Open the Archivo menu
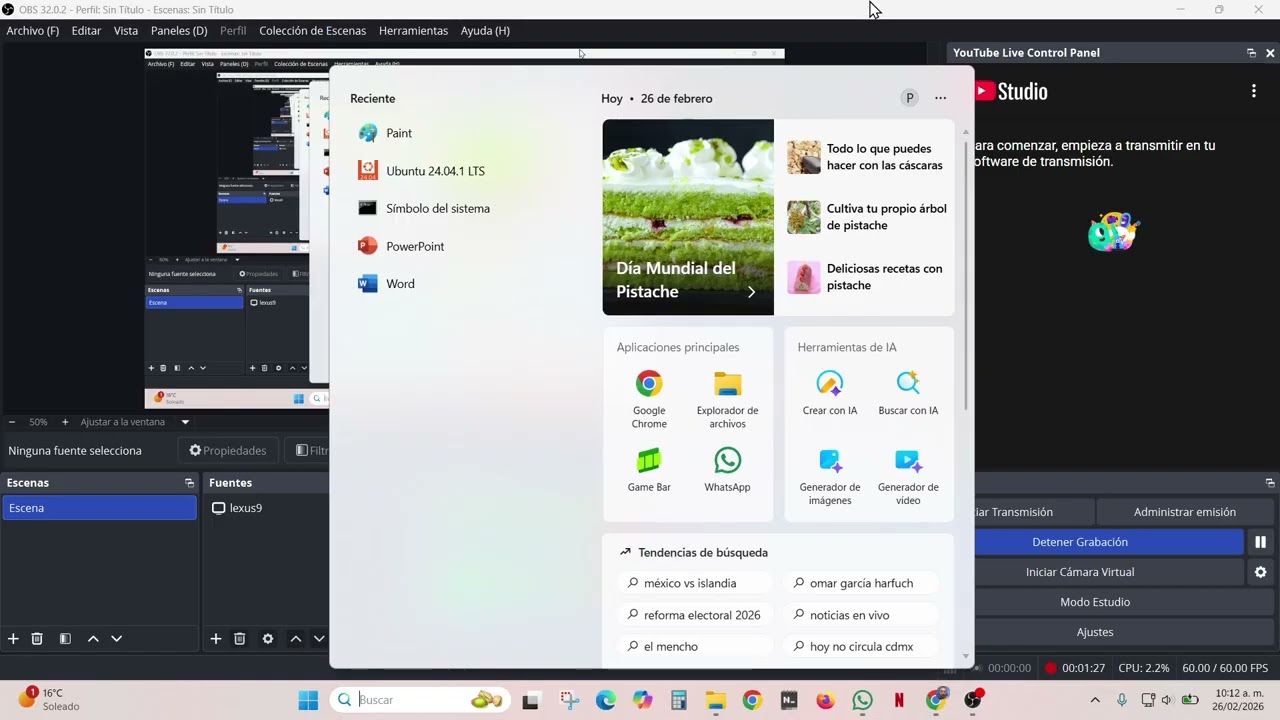The image size is (1280, 720). pos(33,31)
